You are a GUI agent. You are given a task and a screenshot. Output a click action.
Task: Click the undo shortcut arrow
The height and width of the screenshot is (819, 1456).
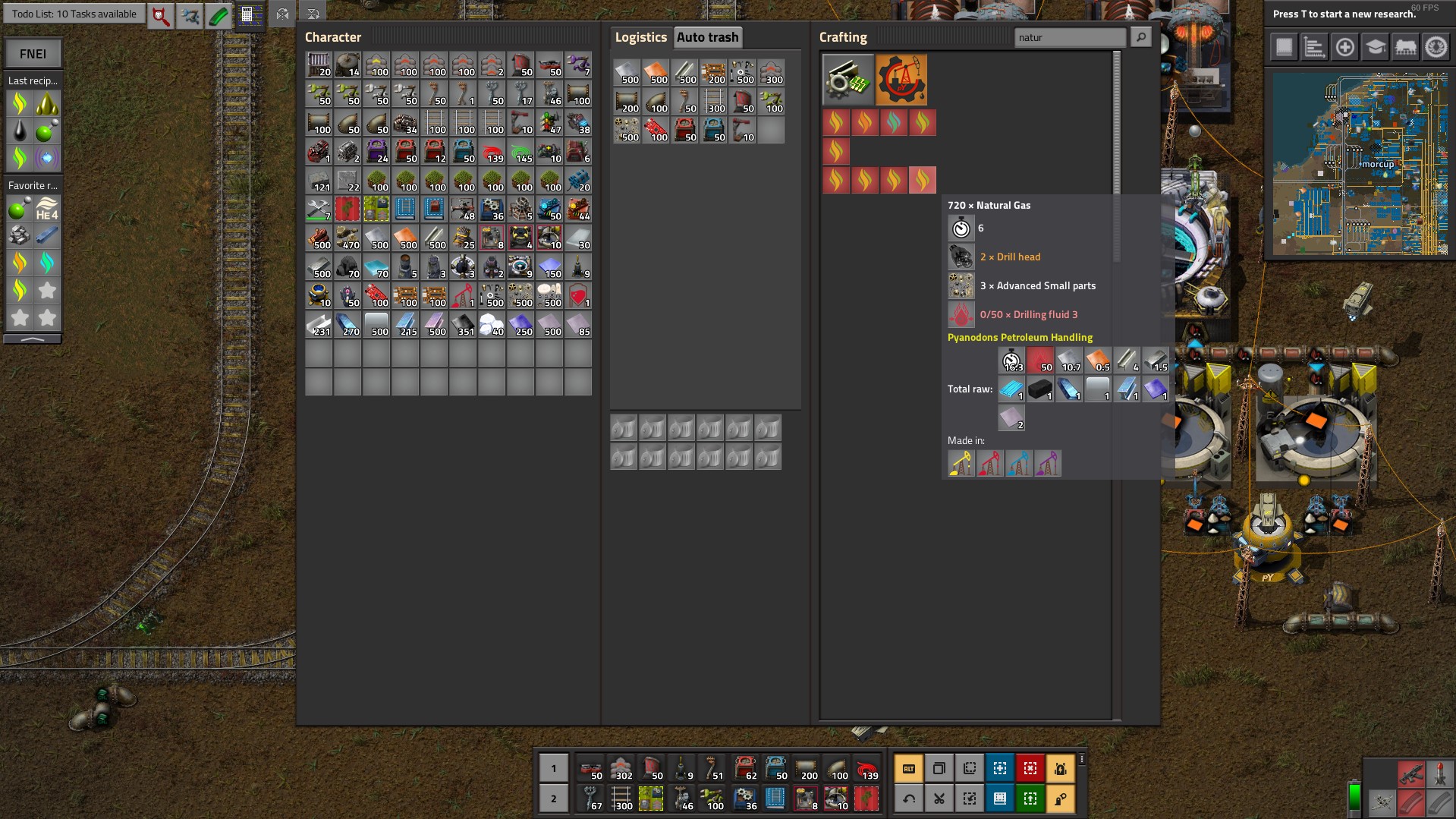[908, 799]
